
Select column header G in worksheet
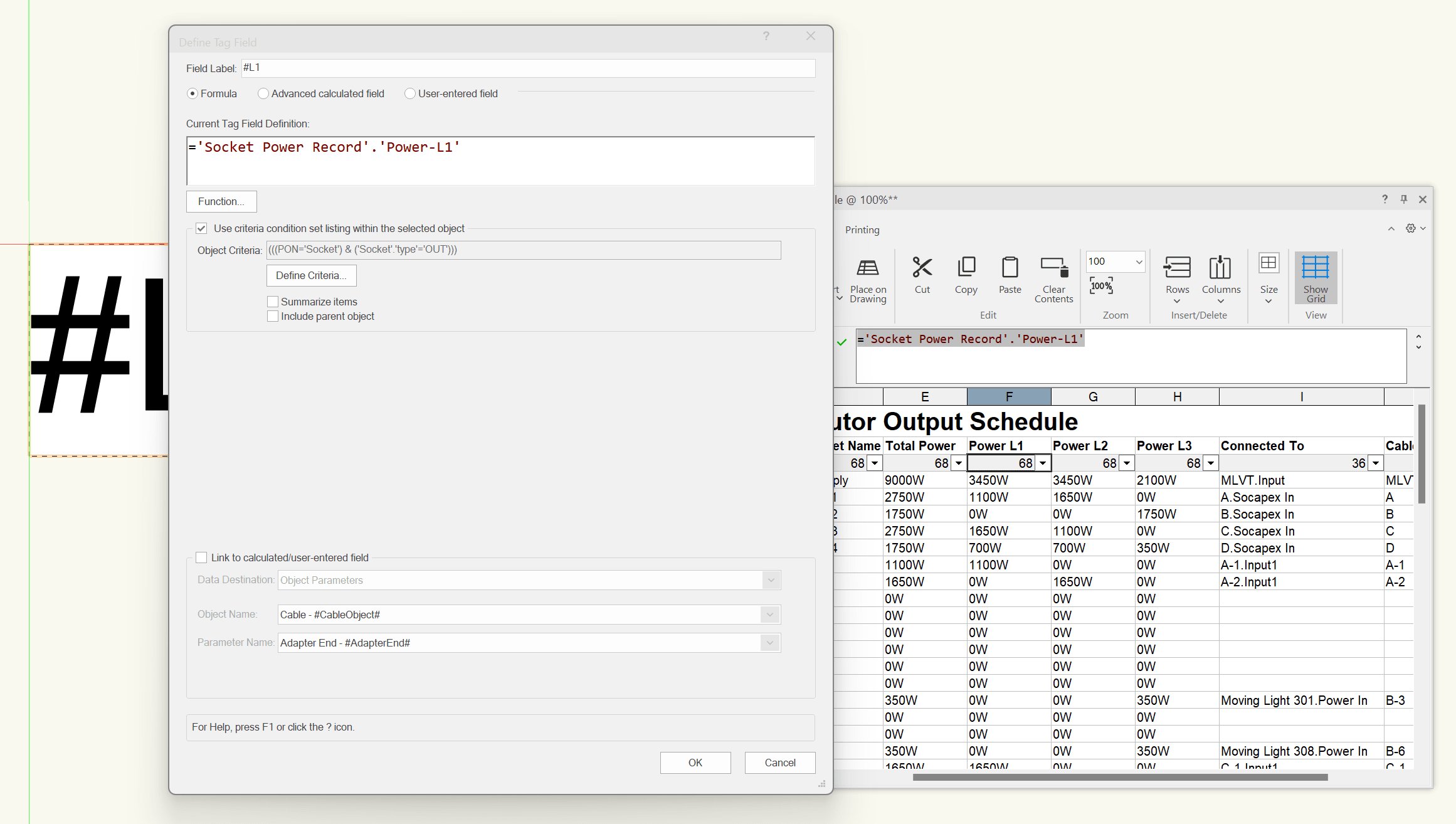[1093, 396]
